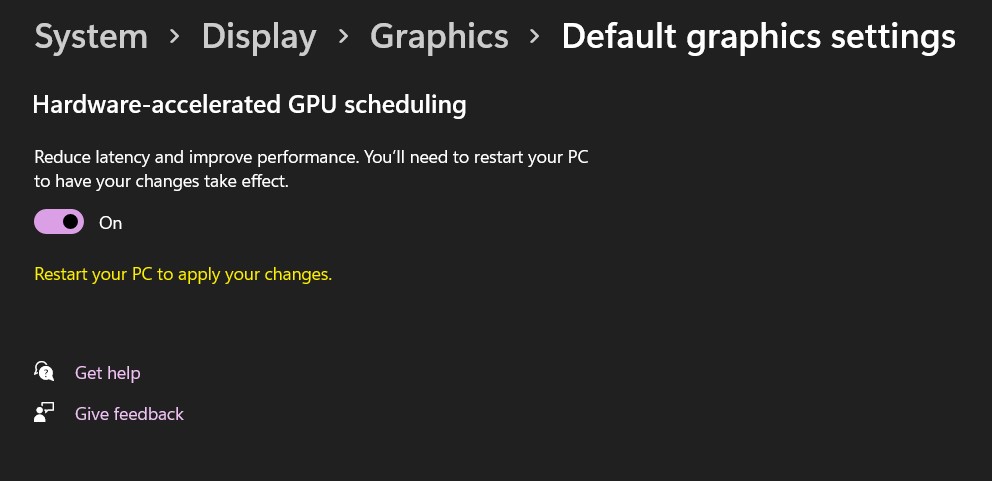The height and width of the screenshot is (481, 992).
Task: Navigate to the Display breadcrumb level
Action: (259, 37)
